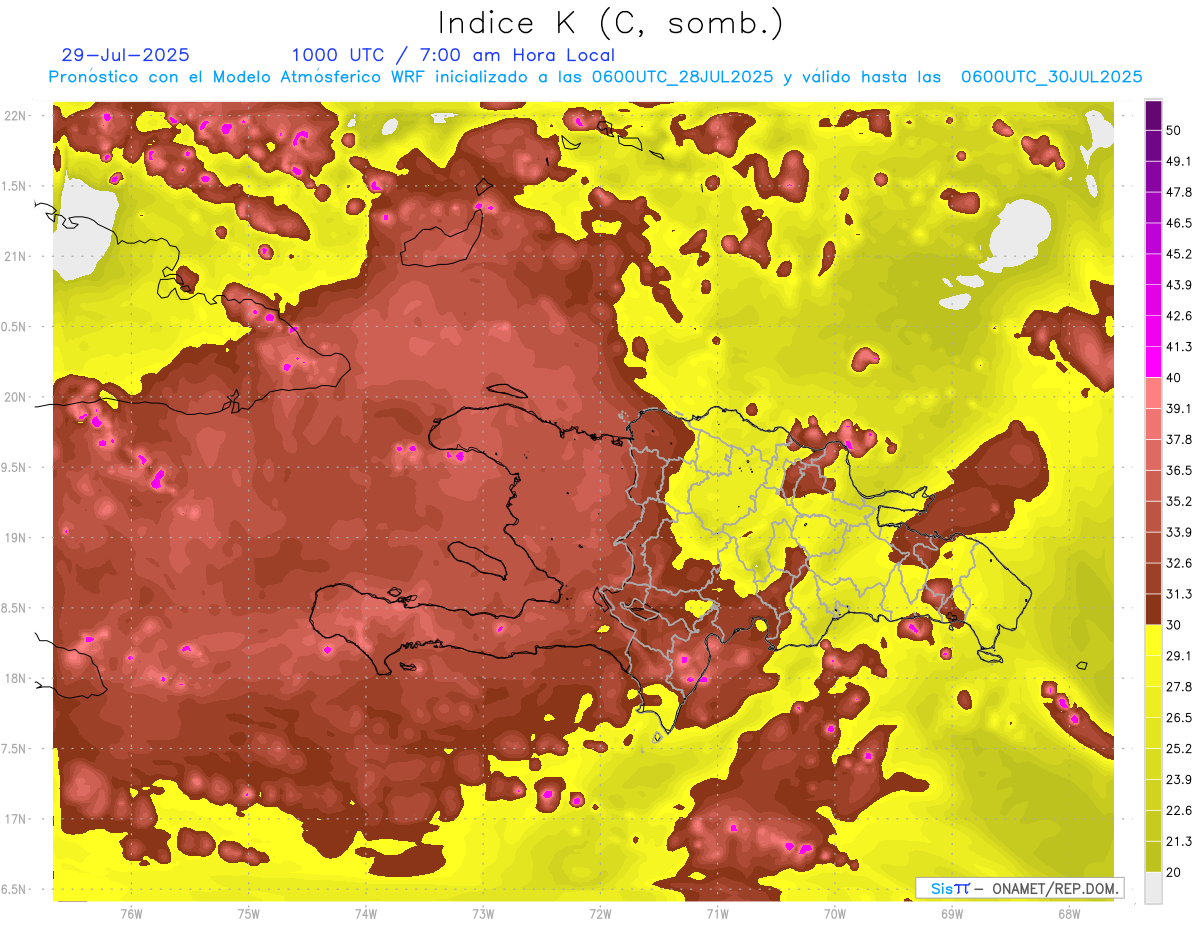The image size is (1200, 927).
Task: Click the map title "Indice K (C, somb.)"
Action: (611, 23)
